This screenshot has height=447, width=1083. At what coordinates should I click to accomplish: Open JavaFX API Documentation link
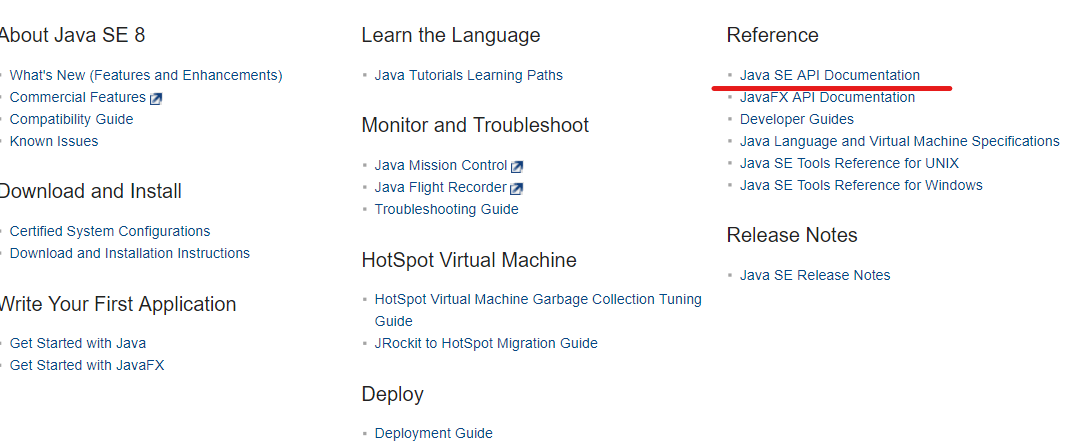827,97
